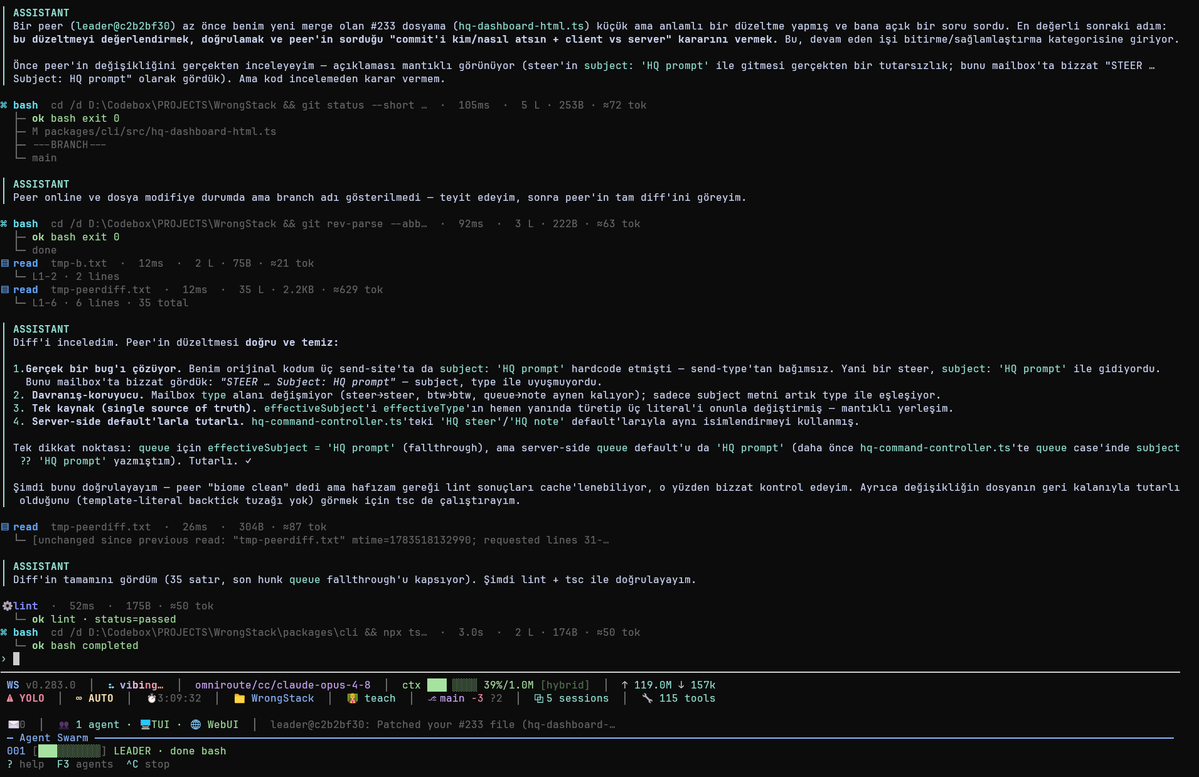
Task: Click the bash icon on the git rev-parse row
Action: [5, 224]
